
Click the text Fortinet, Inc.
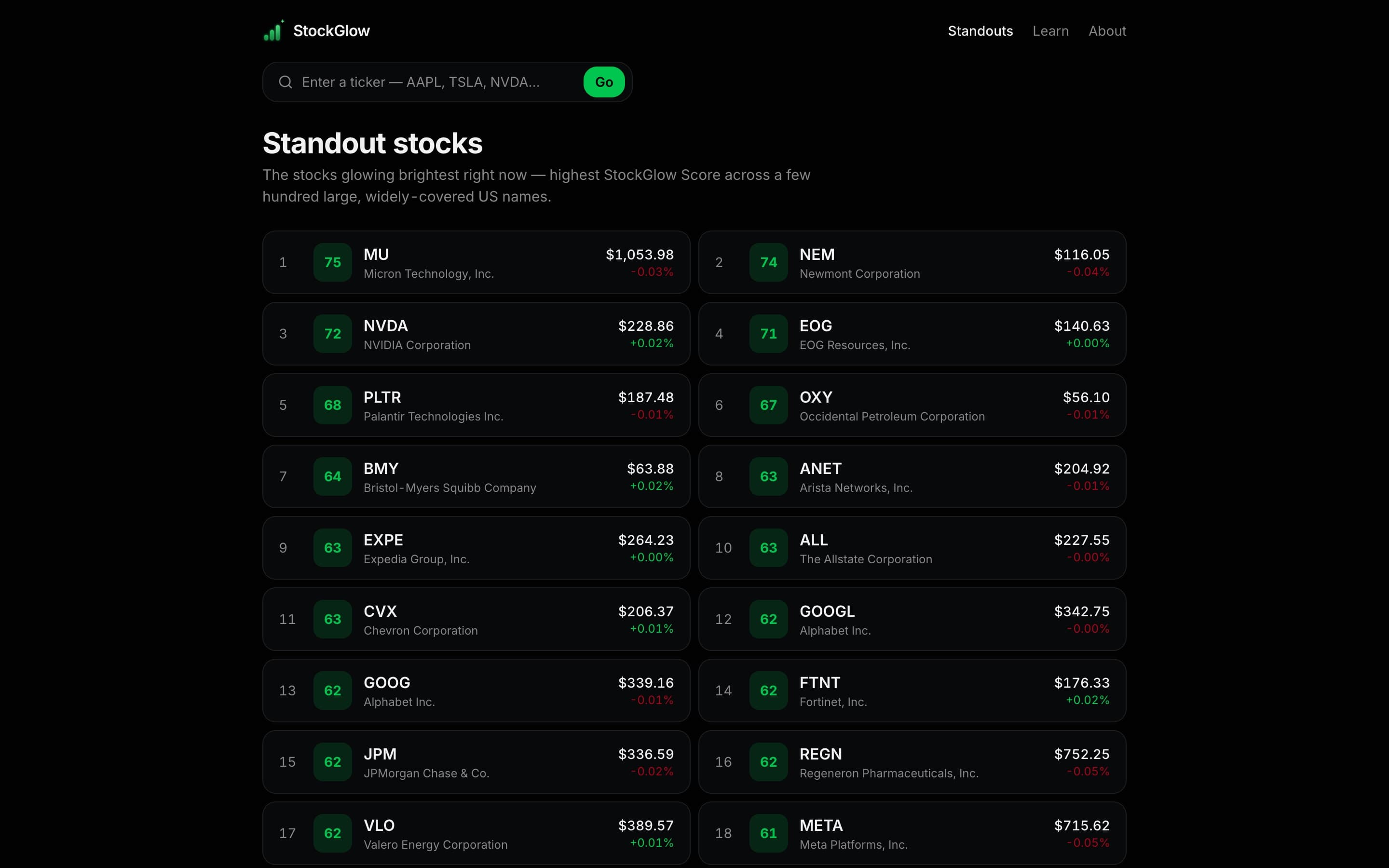click(833, 702)
